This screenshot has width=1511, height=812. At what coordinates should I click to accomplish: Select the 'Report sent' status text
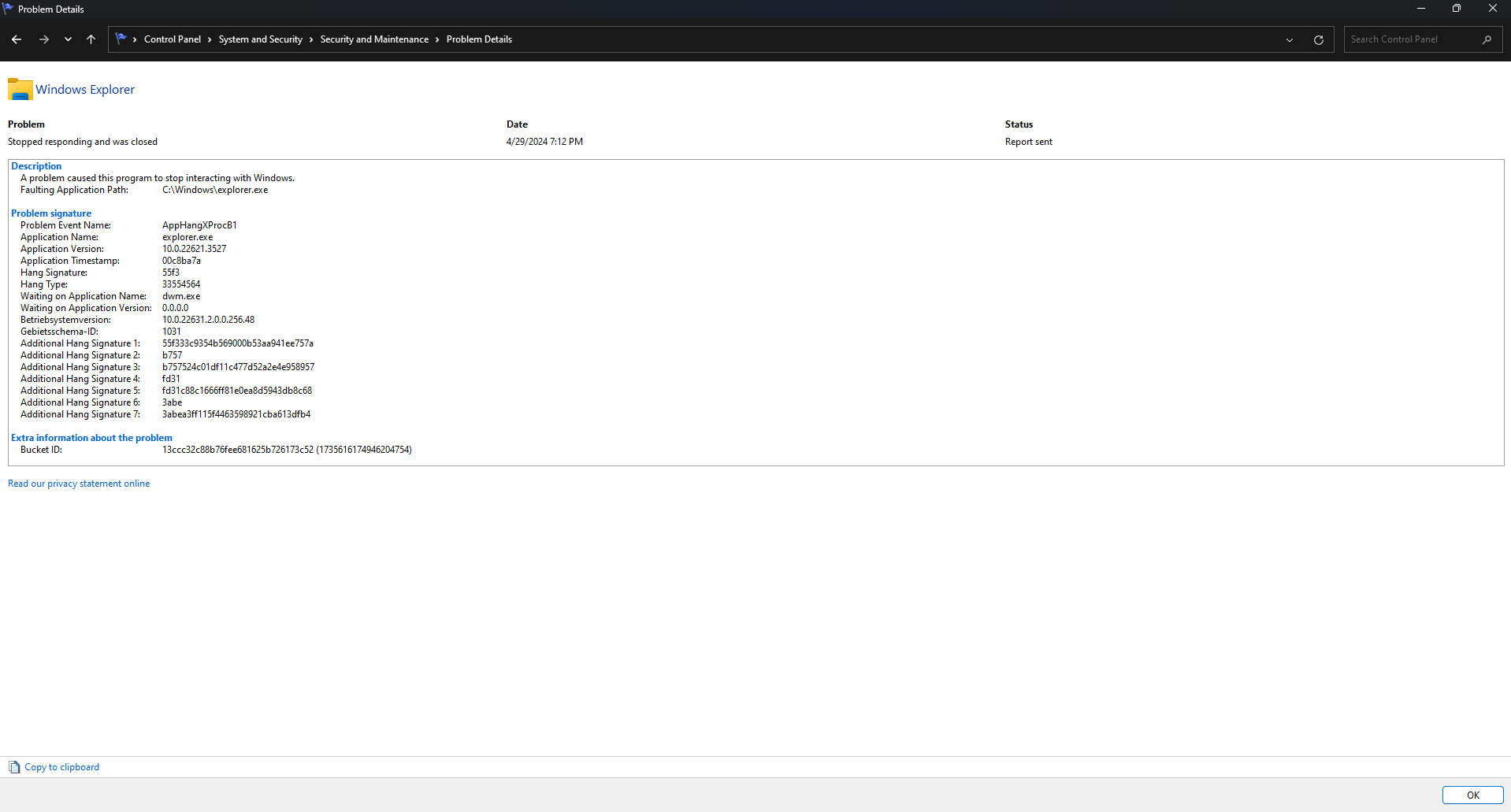point(1028,142)
